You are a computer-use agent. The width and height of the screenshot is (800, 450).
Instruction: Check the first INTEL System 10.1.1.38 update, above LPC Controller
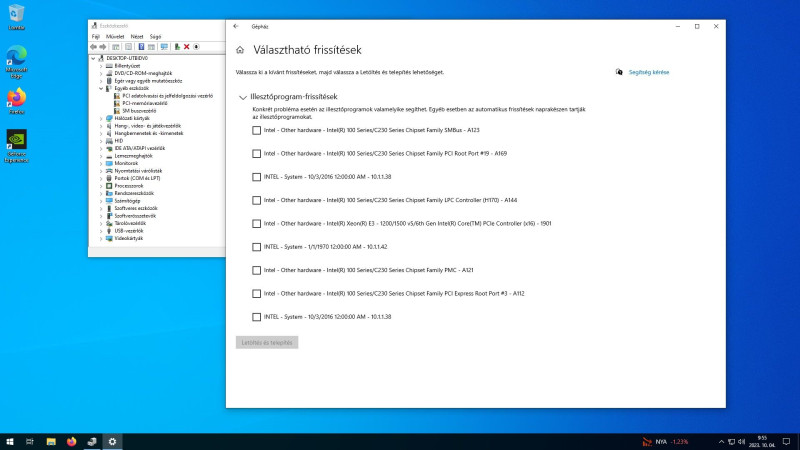257,177
